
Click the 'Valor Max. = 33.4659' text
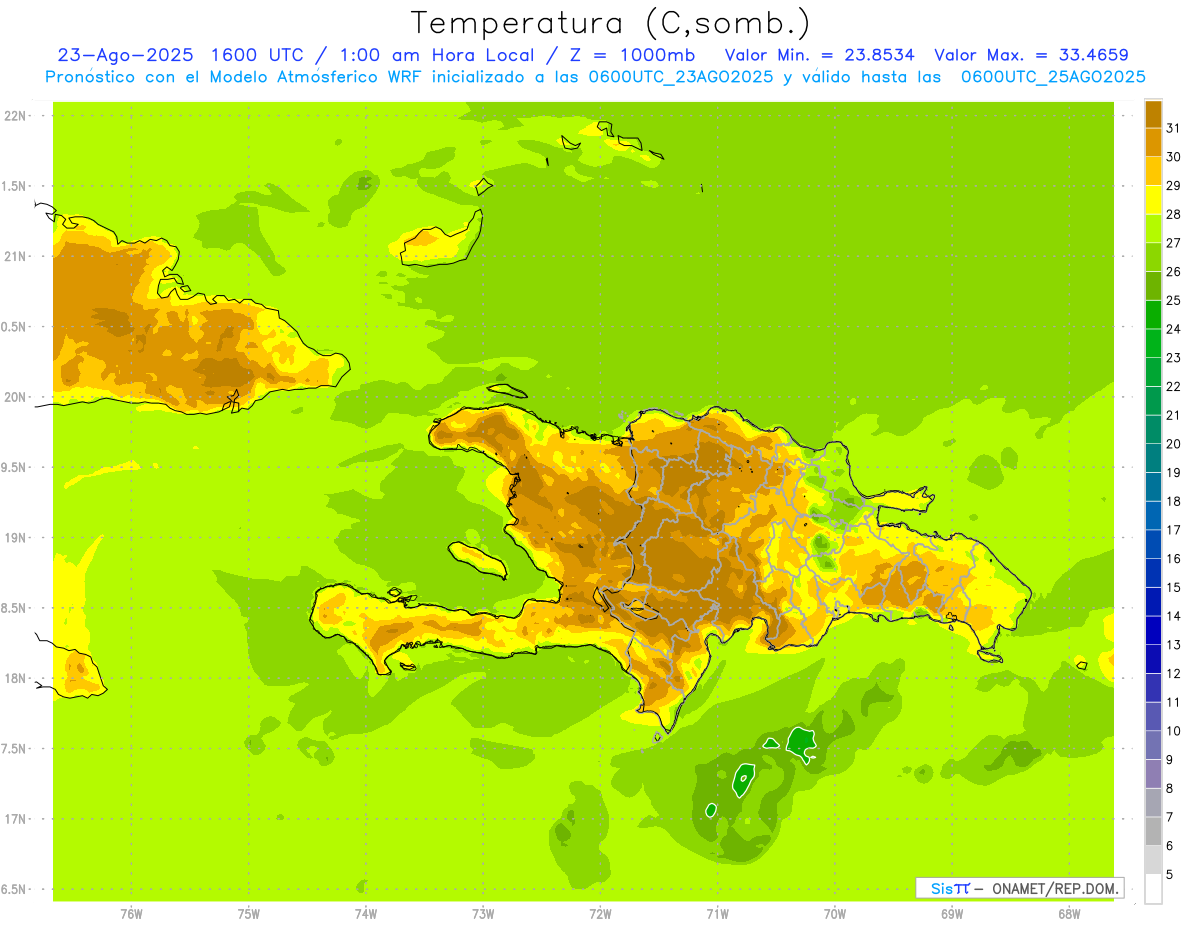(x=1032, y=56)
